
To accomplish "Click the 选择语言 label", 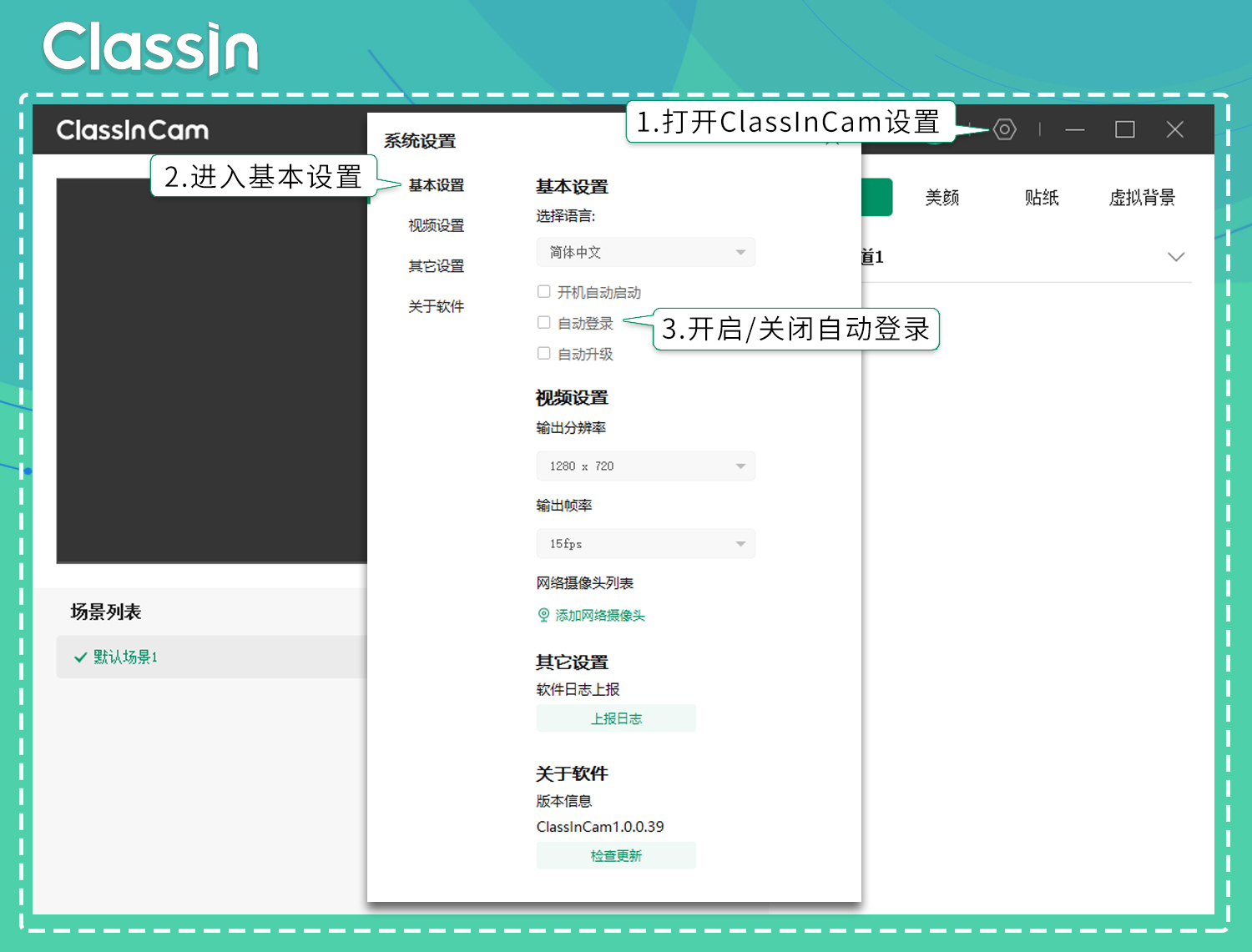I will [566, 216].
